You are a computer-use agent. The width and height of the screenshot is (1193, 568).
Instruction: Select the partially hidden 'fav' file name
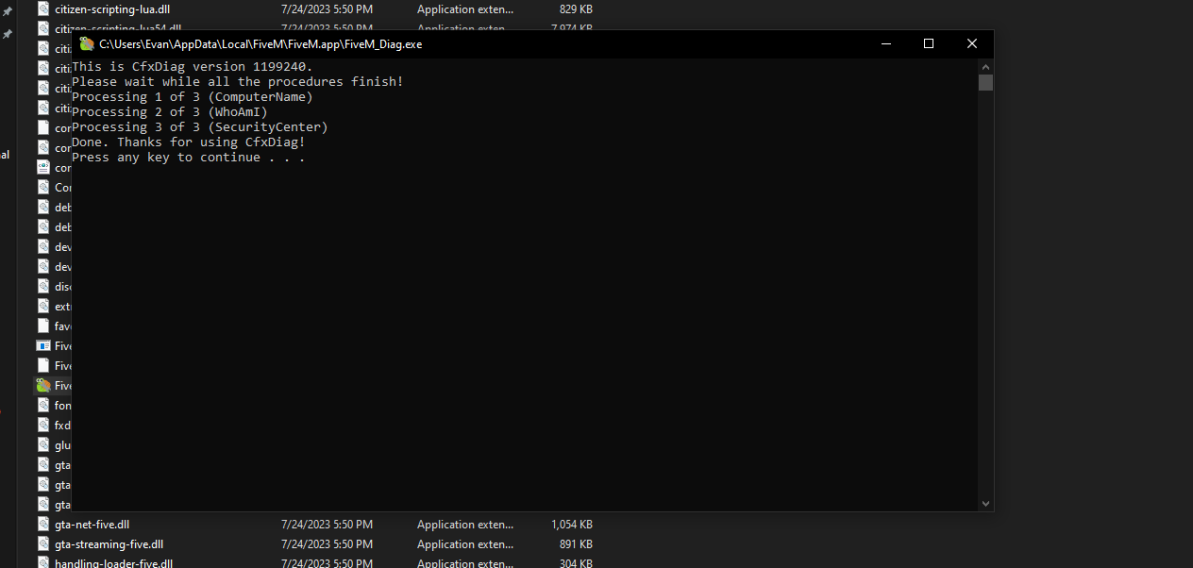click(x=63, y=326)
